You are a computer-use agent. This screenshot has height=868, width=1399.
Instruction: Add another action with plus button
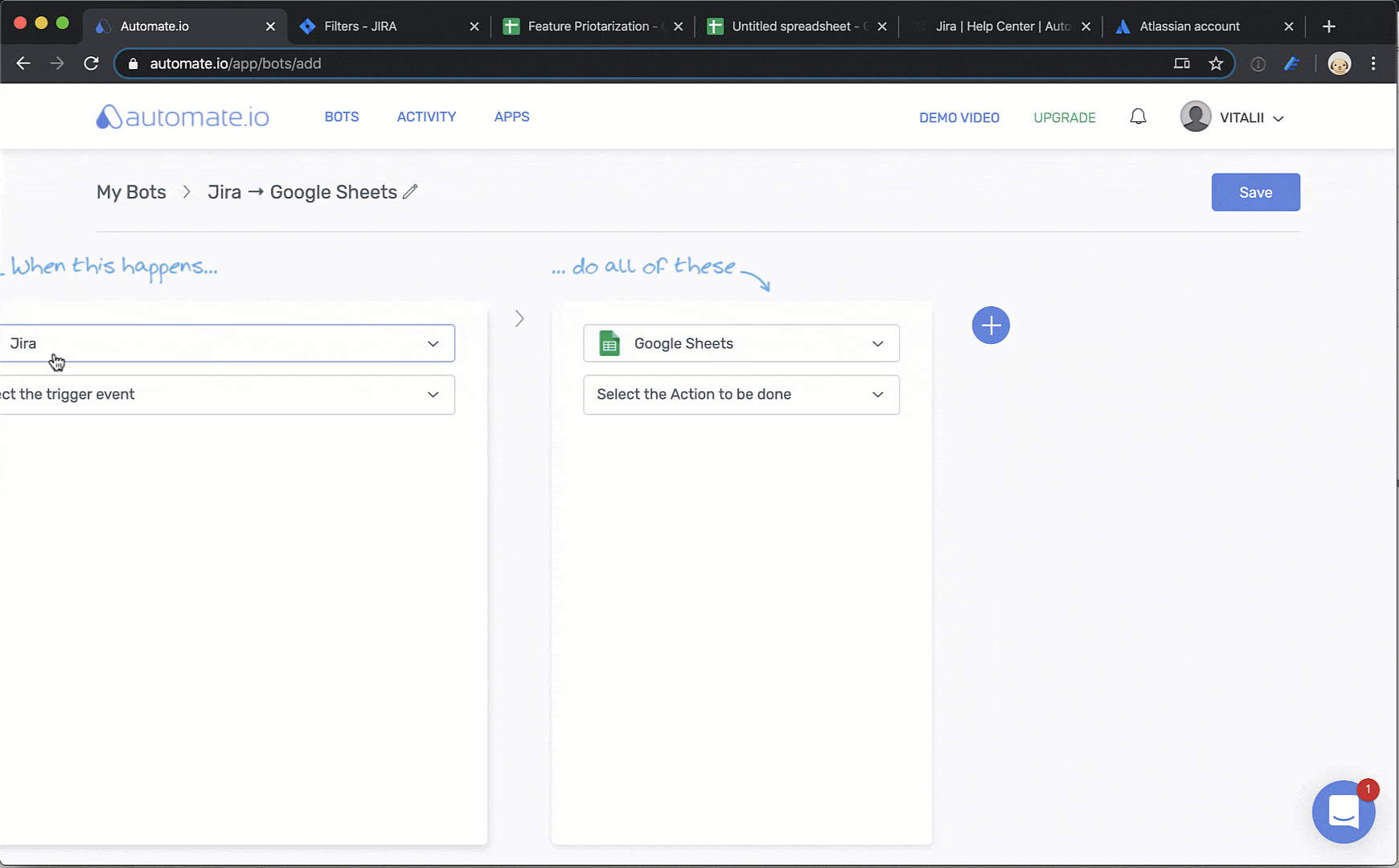coord(991,325)
